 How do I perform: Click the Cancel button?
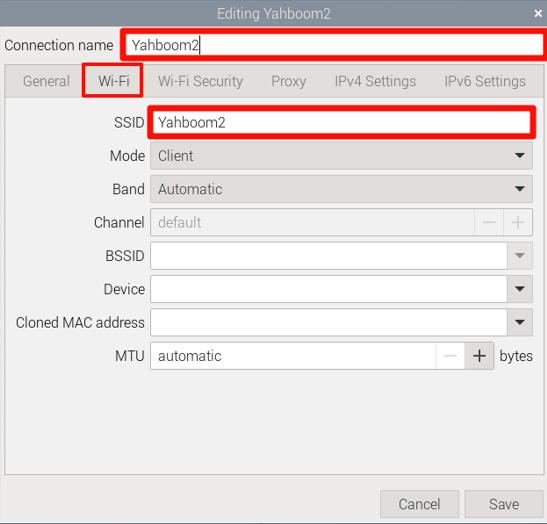click(419, 504)
